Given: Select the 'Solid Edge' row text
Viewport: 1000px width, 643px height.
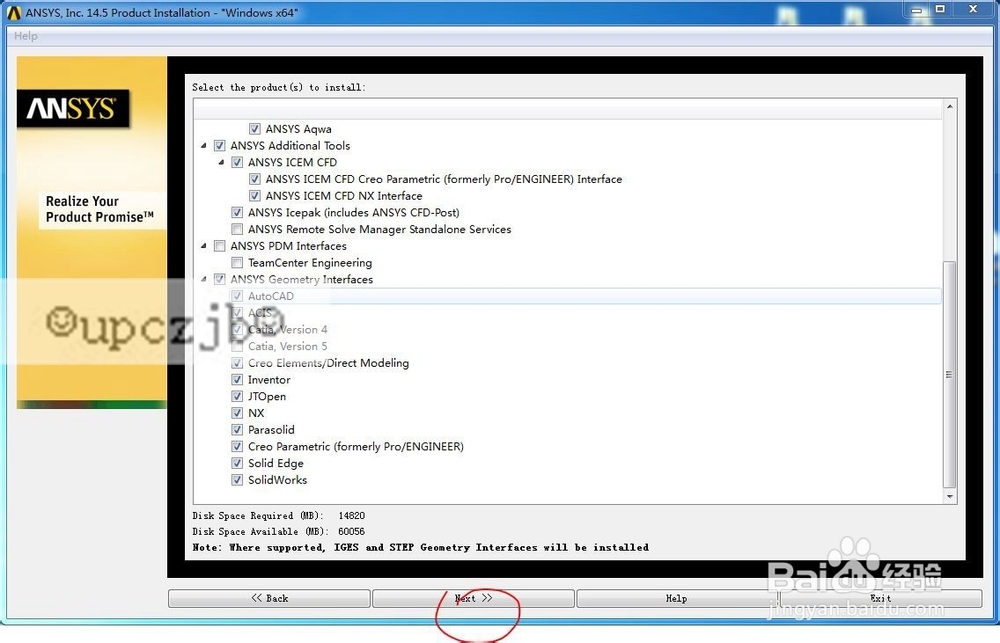Looking at the screenshot, I should click(x=276, y=463).
